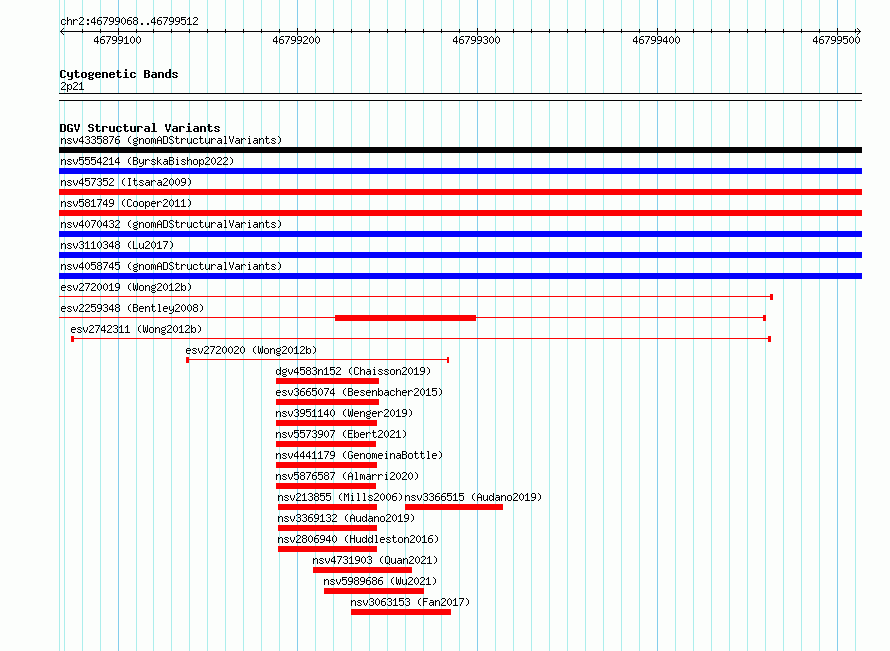Open the nsv4731903 (Quan2021) label

[x=375, y=560]
